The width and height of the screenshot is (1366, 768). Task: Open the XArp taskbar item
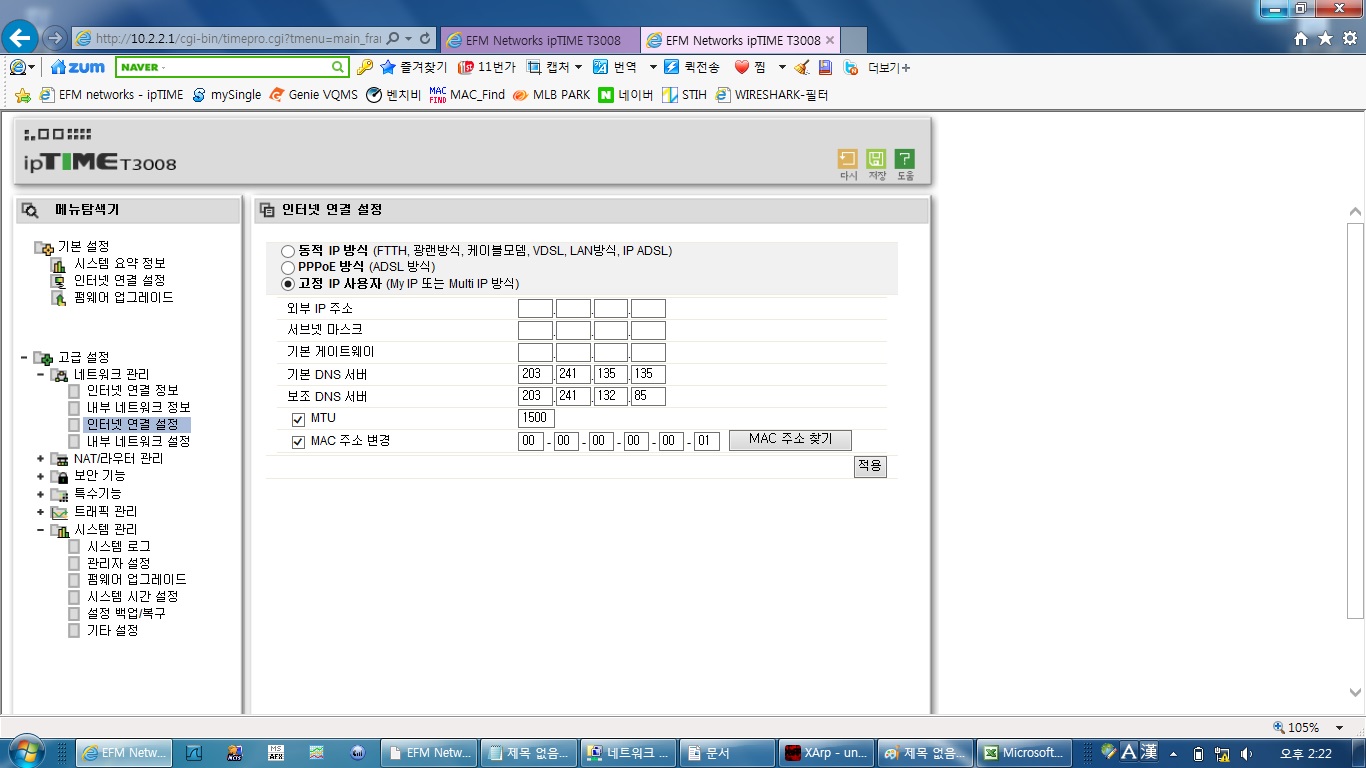pyautogui.click(x=827, y=753)
